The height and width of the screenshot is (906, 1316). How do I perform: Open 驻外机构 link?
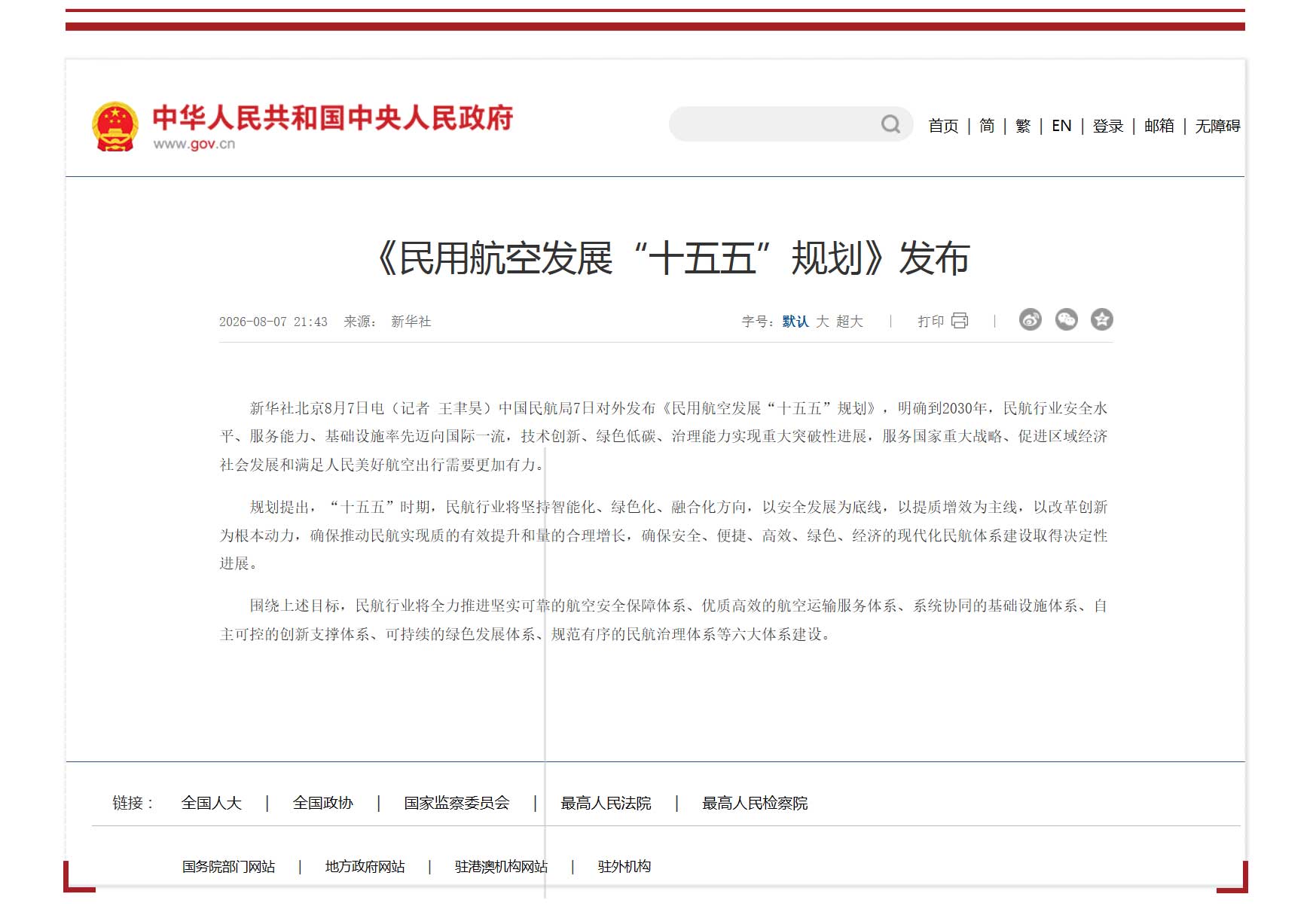pos(624,867)
